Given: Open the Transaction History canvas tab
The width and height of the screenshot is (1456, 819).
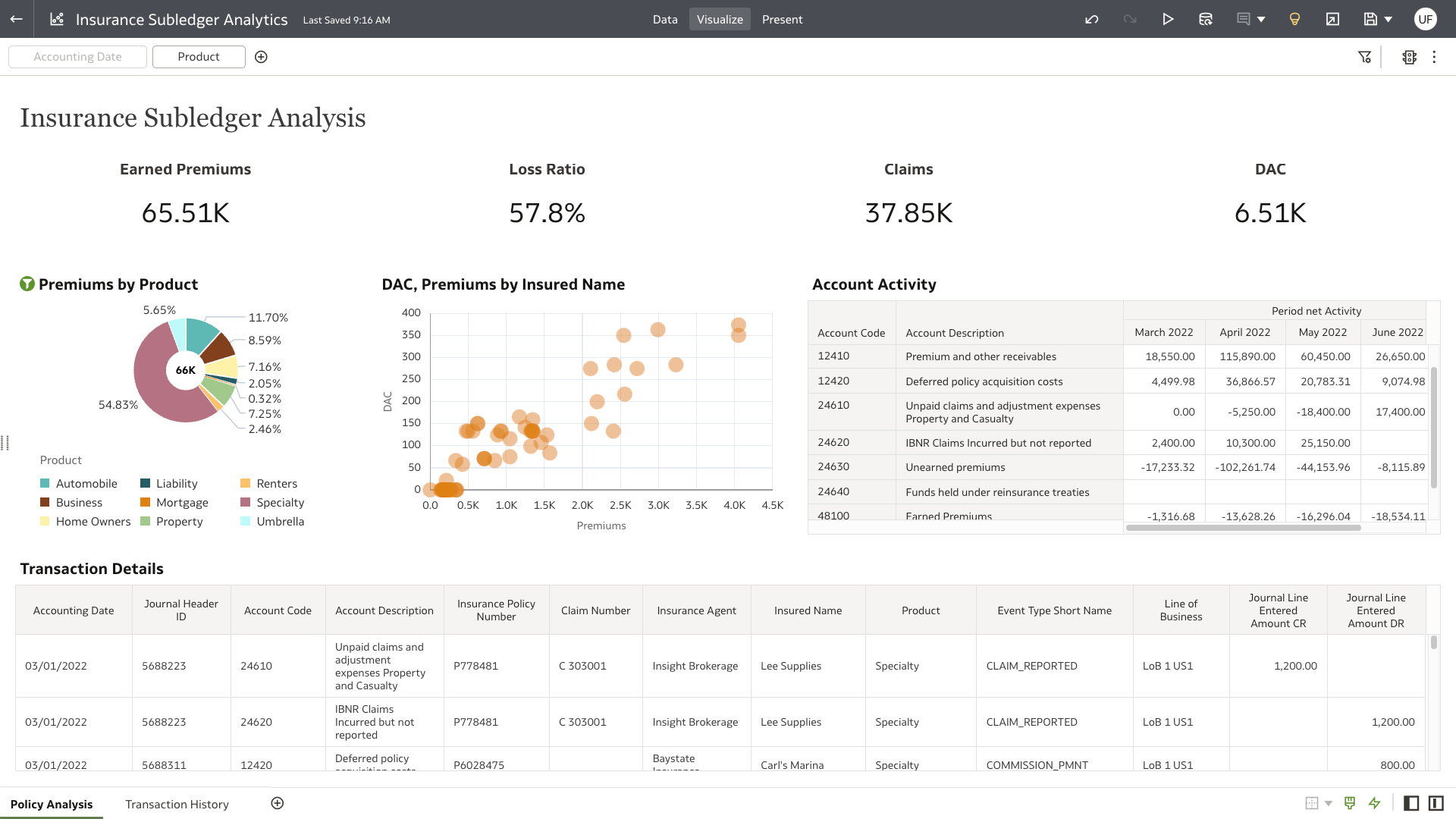Looking at the screenshot, I should (x=177, y=804).
